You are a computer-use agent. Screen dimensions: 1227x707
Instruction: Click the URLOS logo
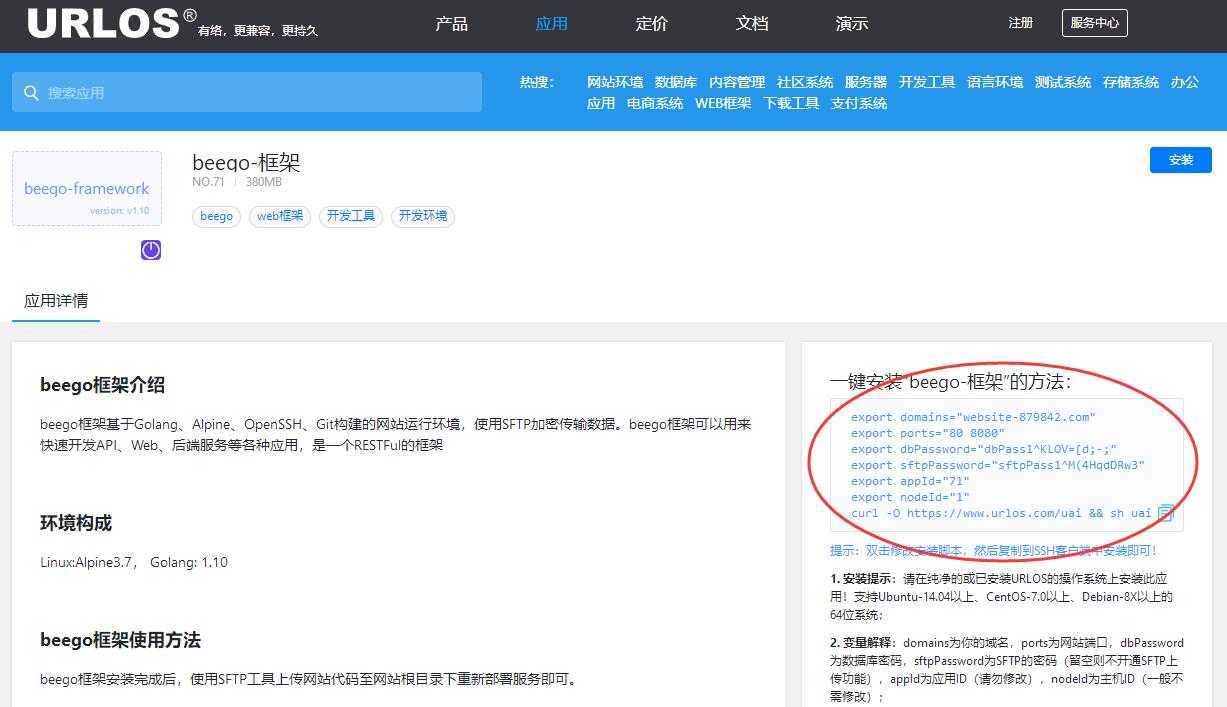point(112,23)
